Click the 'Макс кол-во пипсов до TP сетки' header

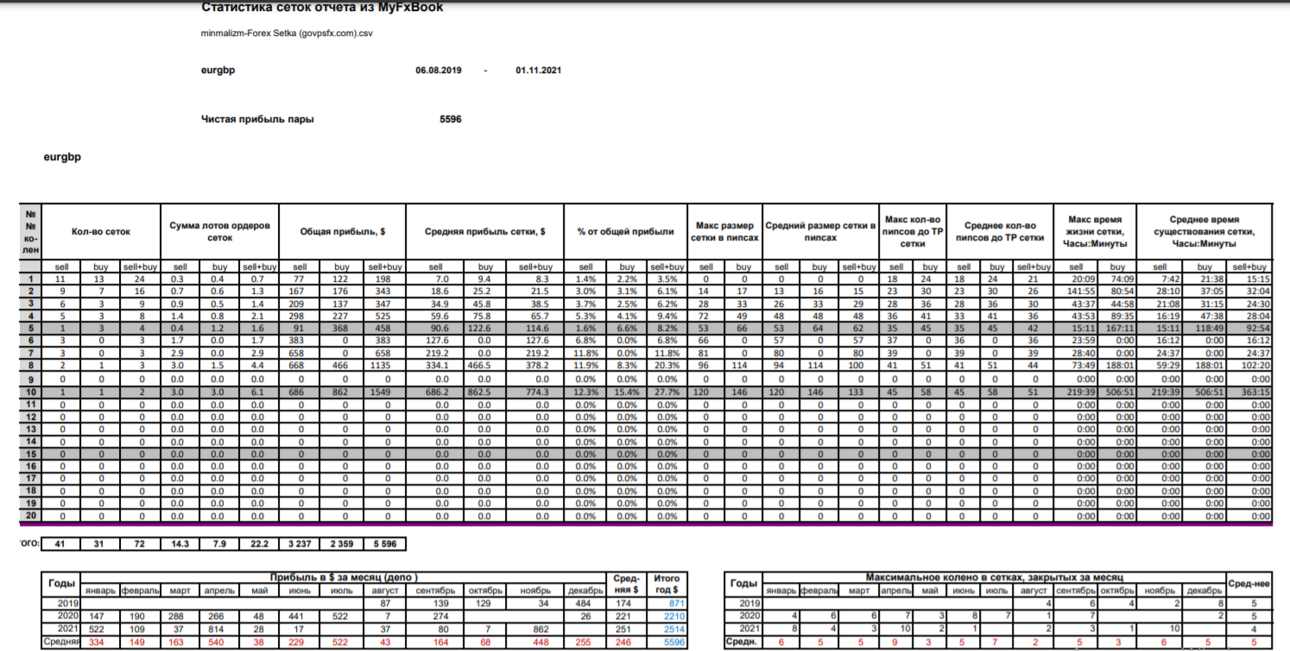click(x=912, y=231)
